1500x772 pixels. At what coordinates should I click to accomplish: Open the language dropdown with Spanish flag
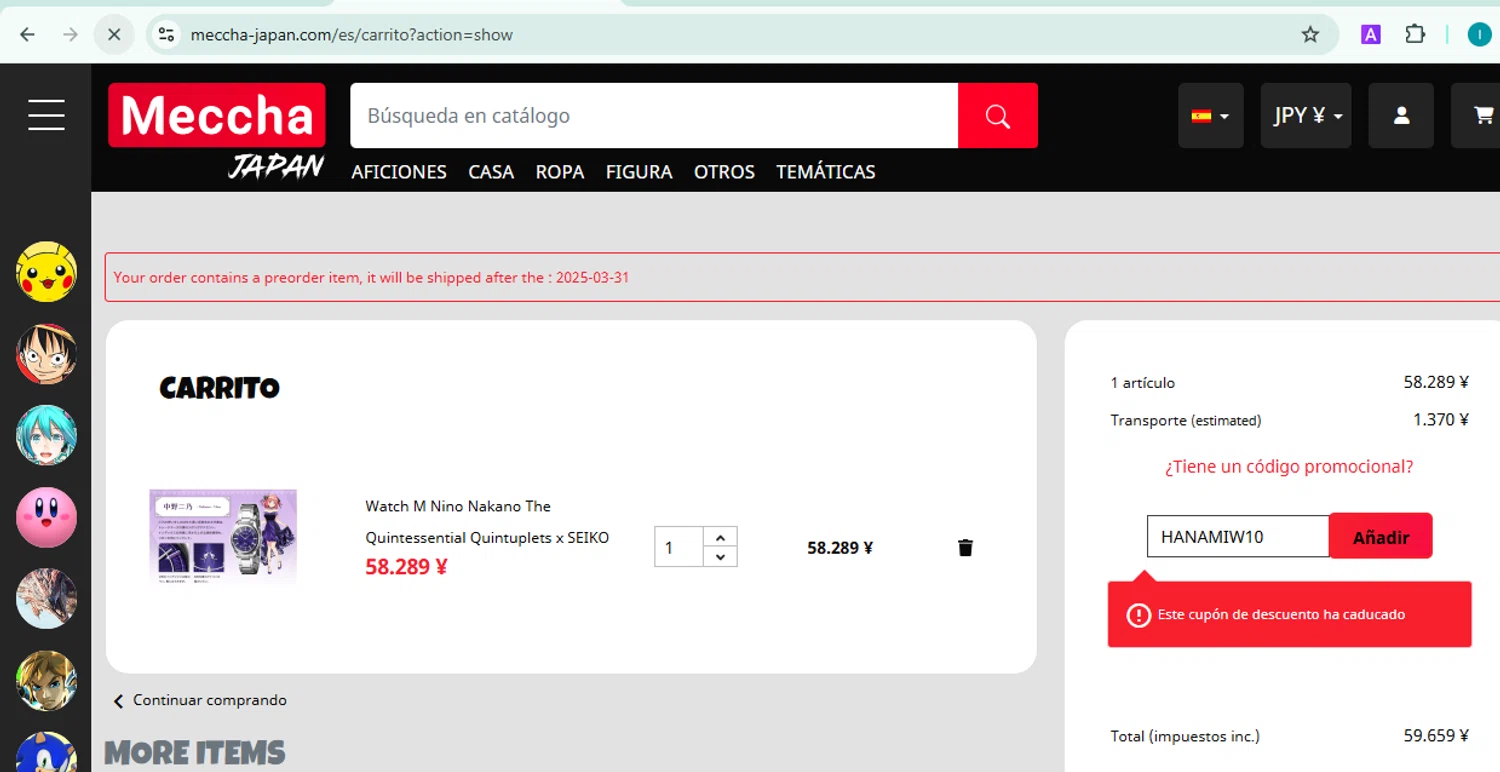click(x=1211, y=116)
